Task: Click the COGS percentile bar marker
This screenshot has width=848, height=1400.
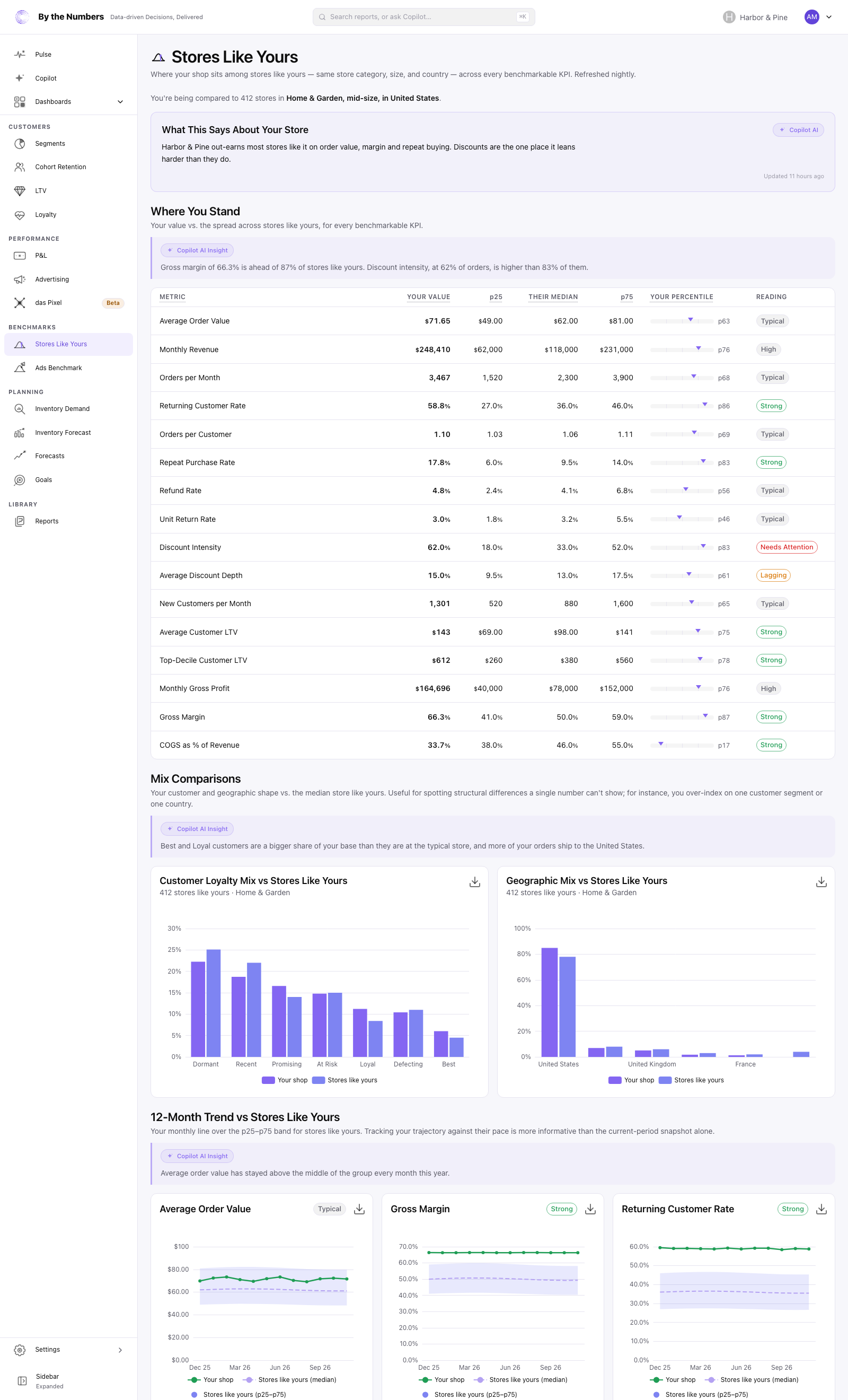Action: click(660, 743)
